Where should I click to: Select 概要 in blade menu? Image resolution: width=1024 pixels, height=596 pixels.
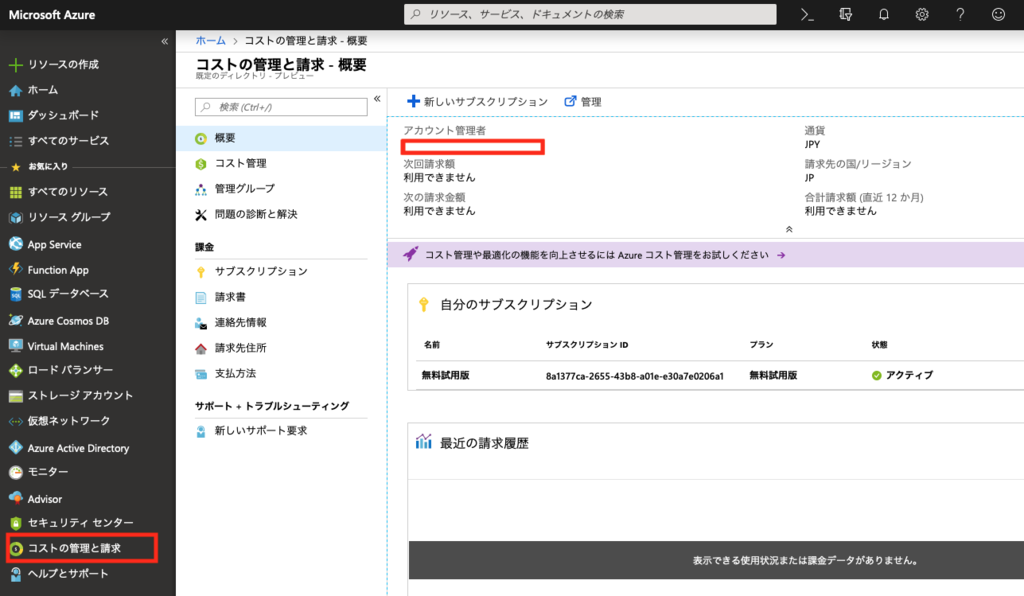281,138
